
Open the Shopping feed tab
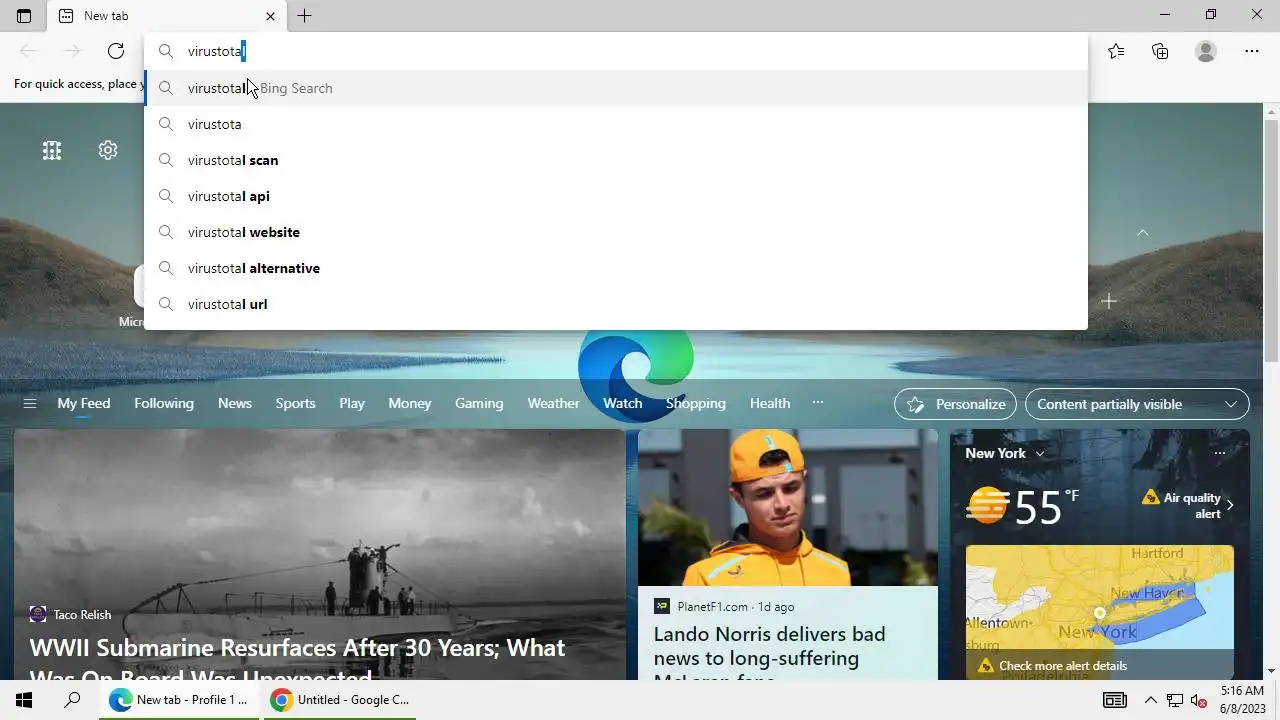pyautogui.click(x=696, y=404)
